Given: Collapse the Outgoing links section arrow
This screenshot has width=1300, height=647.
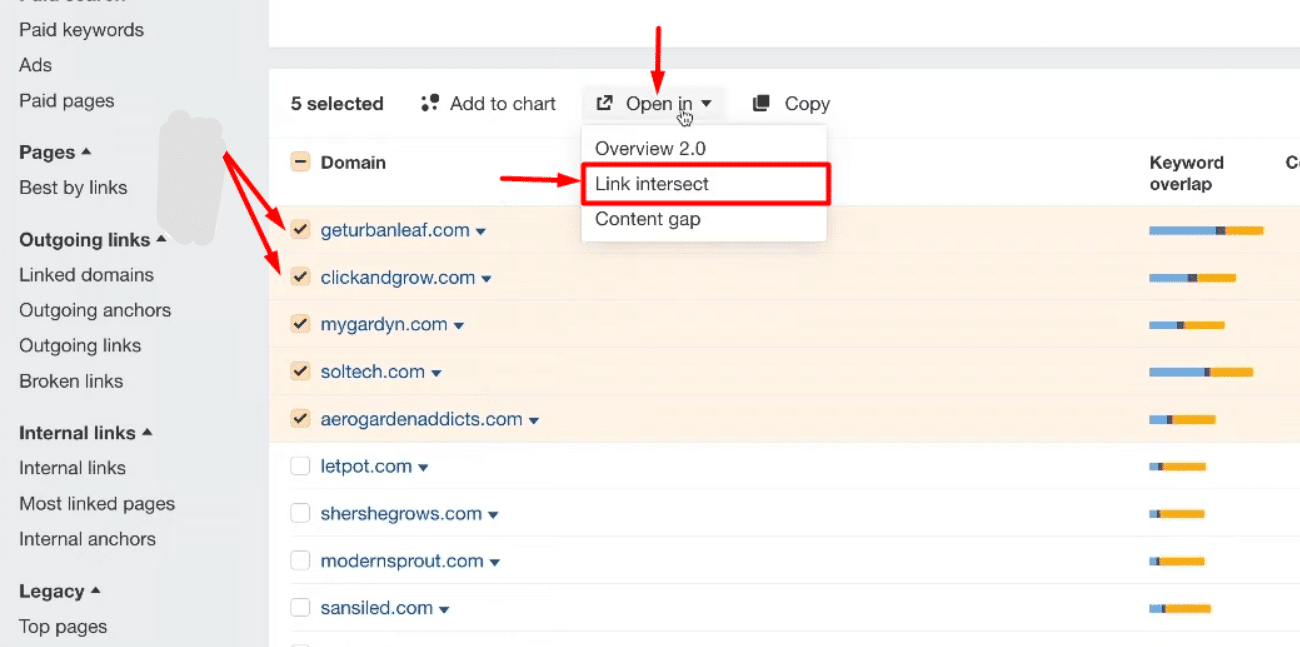Looking at the screenshot, I should (161, 240).
